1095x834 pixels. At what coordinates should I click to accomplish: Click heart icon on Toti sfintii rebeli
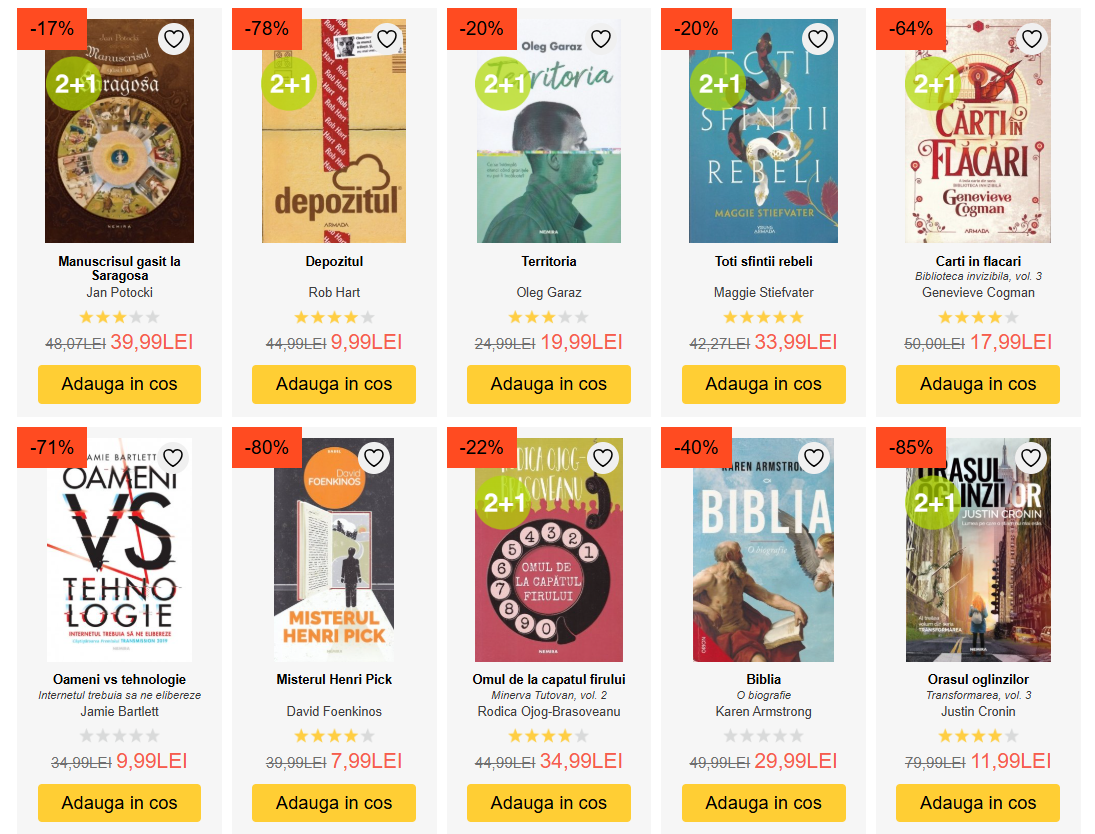pyautogui.click(x=818, y=38)
